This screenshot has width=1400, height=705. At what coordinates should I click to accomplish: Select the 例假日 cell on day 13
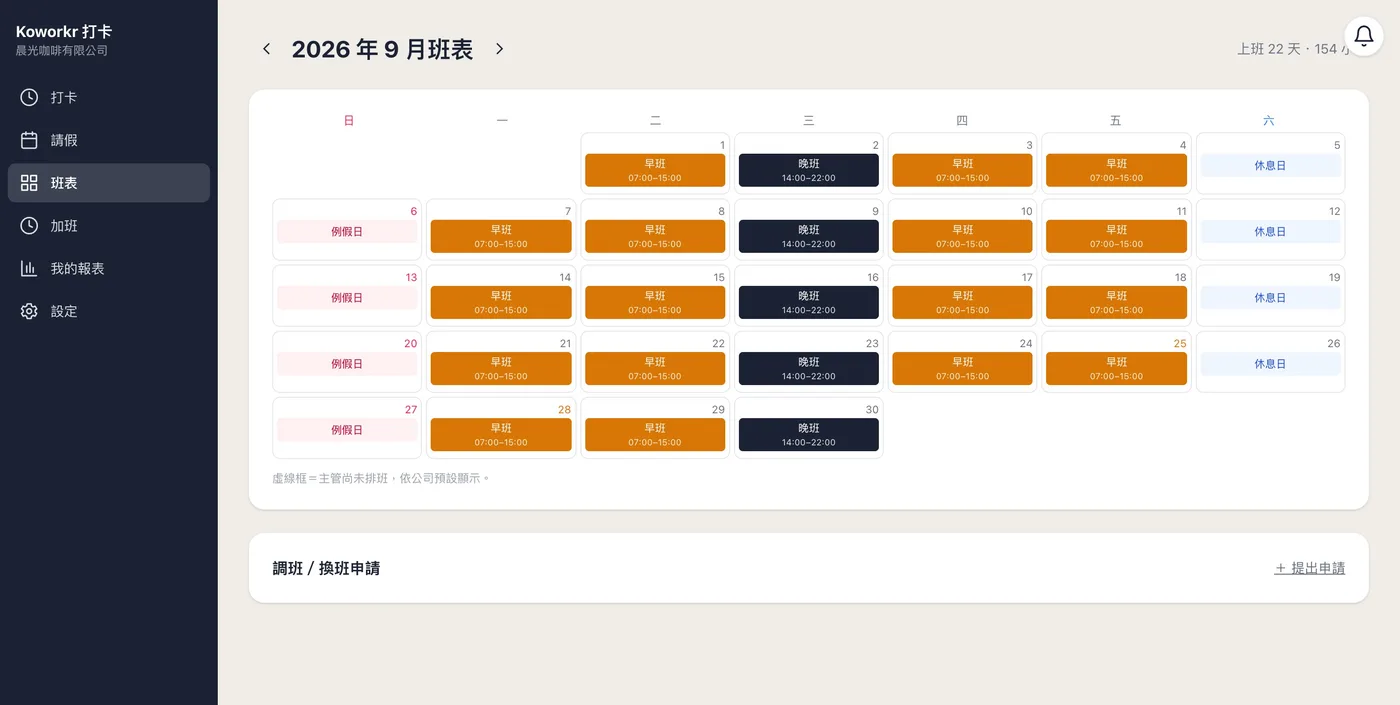click(x=347, y=298)
